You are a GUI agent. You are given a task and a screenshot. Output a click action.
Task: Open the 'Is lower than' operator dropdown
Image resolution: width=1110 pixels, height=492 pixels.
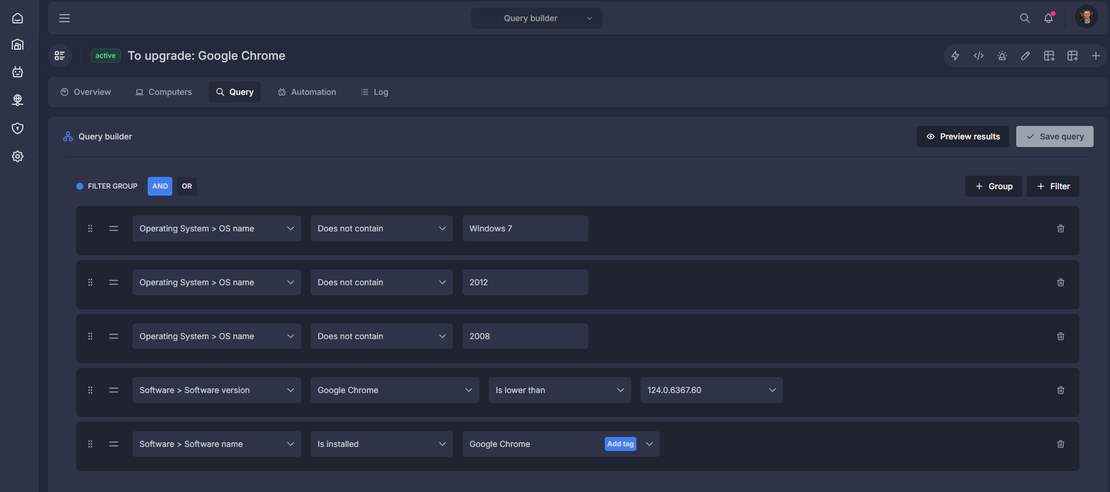(x=559, y=390)
